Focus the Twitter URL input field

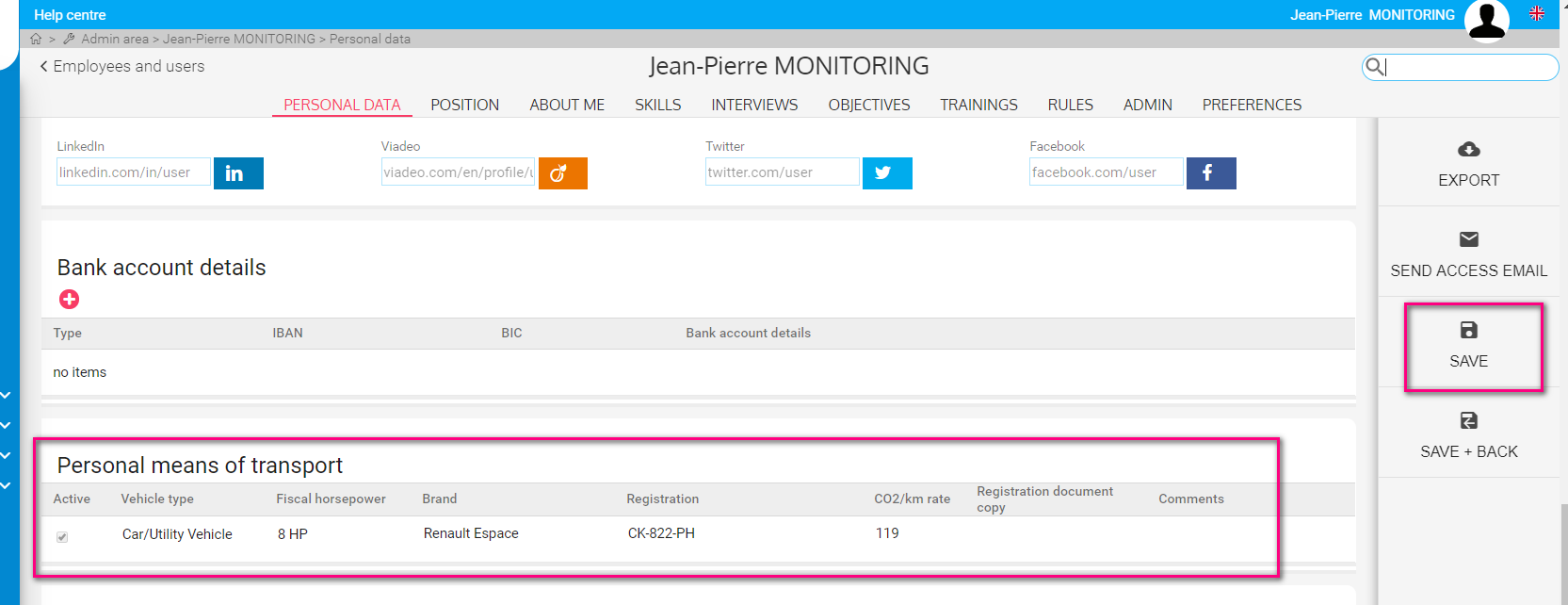pyautogui.click(x=783, y=172)
